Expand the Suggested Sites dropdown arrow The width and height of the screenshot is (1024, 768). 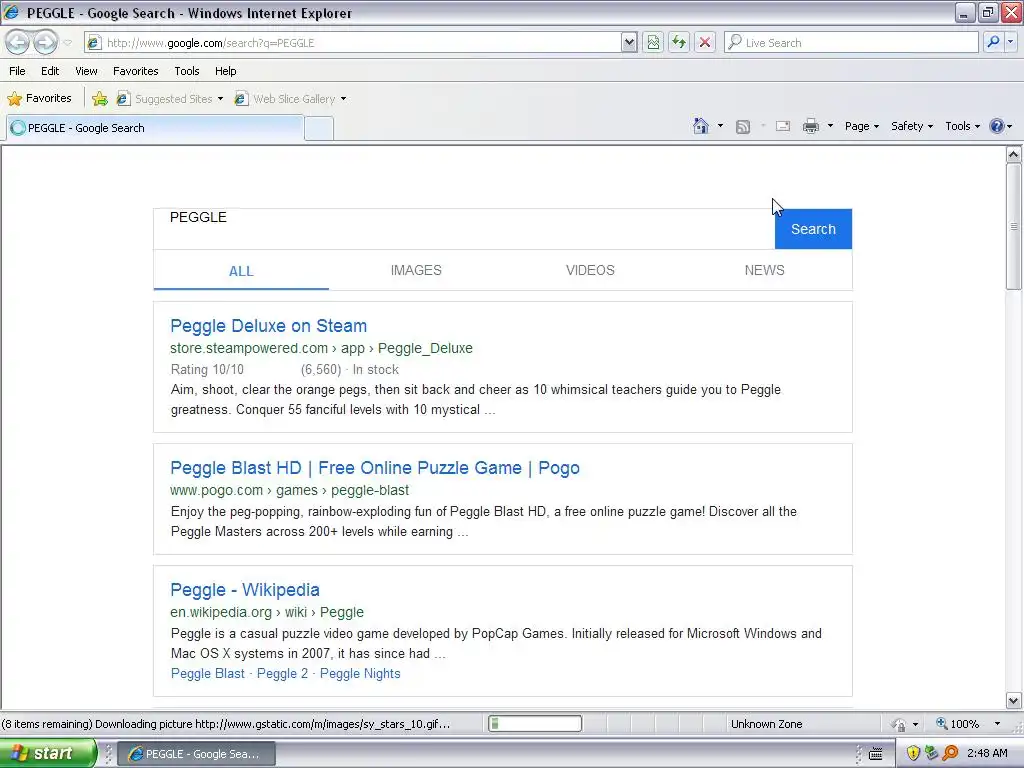(221, 99)
